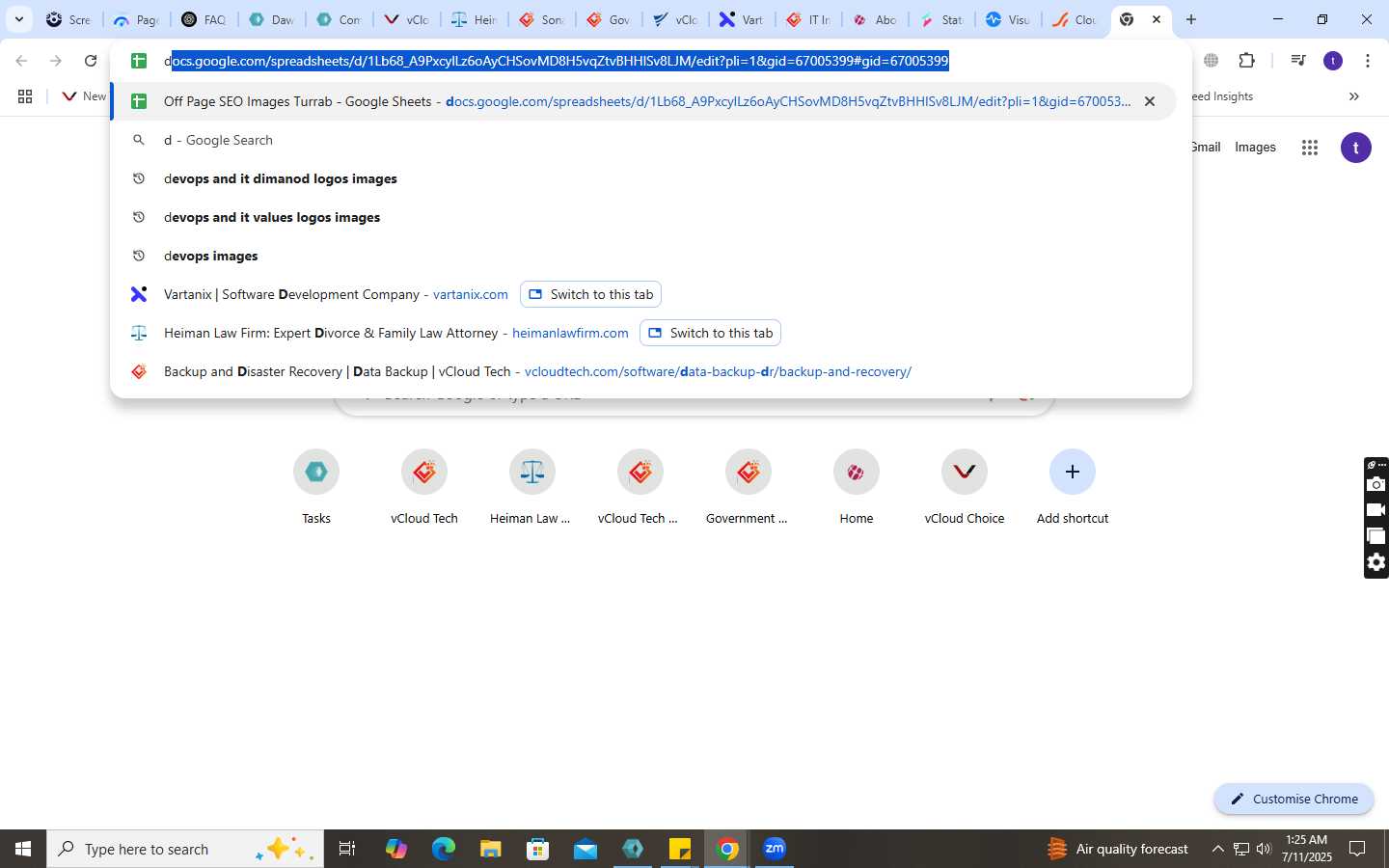Screen dimensions: 1389x868
Task: Click the browser back arrow
Action: click(x=21, y=61)
